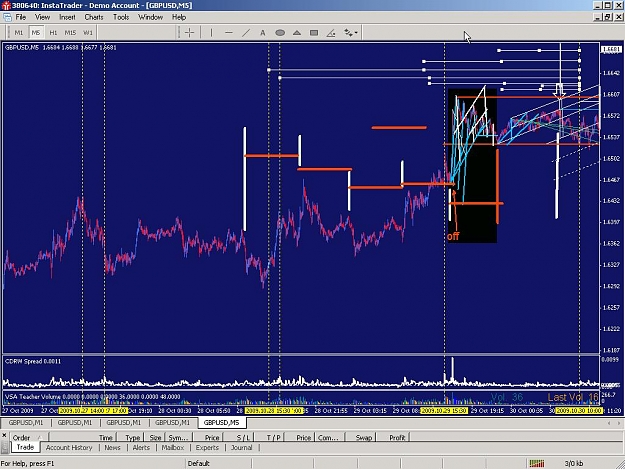Sort by the S / L column header
Image resolution: width=625 pixels, height=469 pixels.
coord(238,437)
